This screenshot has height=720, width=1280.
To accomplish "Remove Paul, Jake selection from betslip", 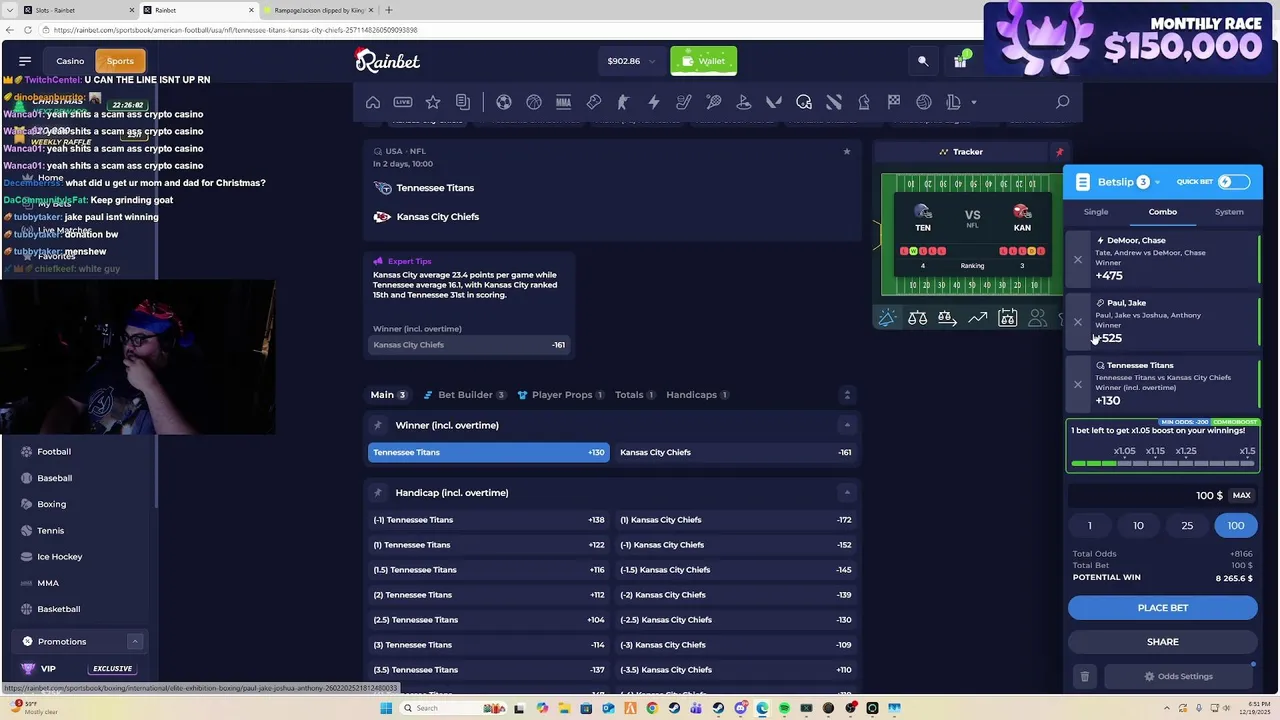I will pos(1078,322).
